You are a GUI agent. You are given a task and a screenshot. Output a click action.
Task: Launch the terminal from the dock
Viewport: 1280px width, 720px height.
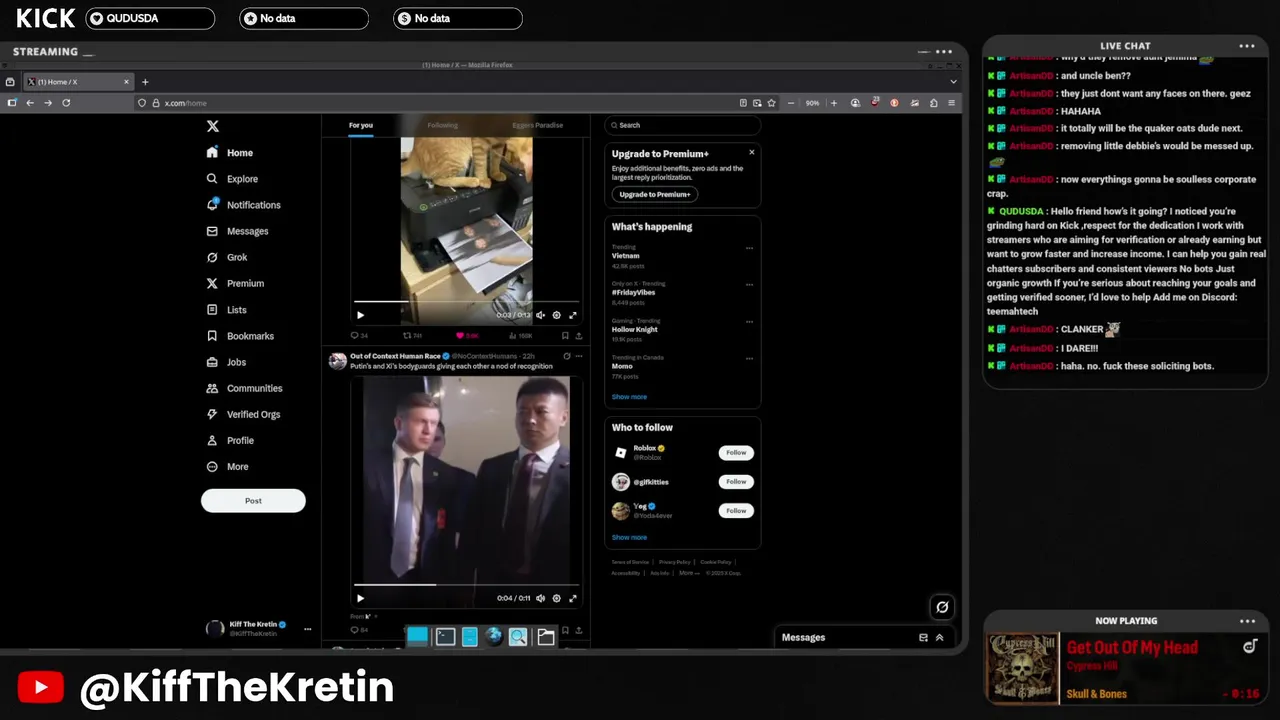(x=445, y=637)
